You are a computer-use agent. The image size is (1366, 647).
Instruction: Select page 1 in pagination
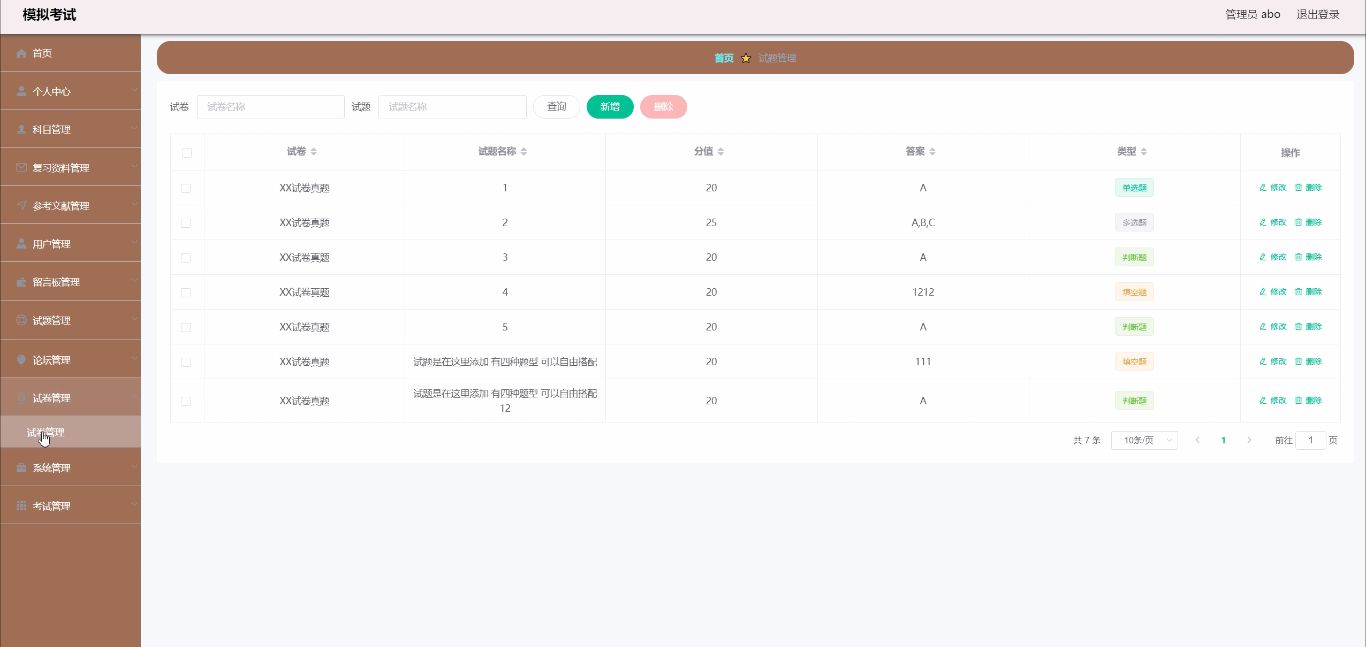pos(1223,440)
